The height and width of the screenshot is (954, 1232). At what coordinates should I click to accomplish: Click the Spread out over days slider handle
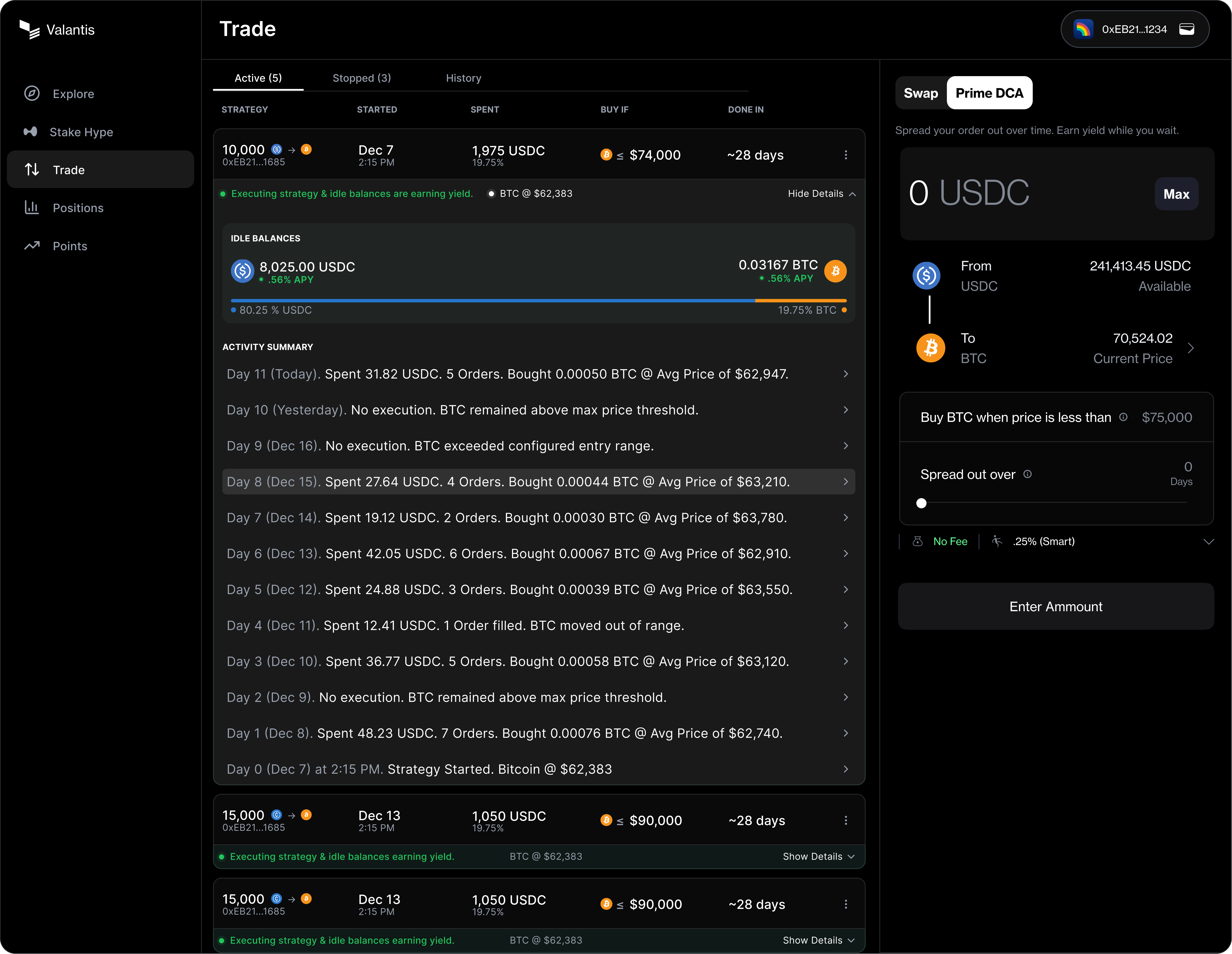tap(921, 503)
